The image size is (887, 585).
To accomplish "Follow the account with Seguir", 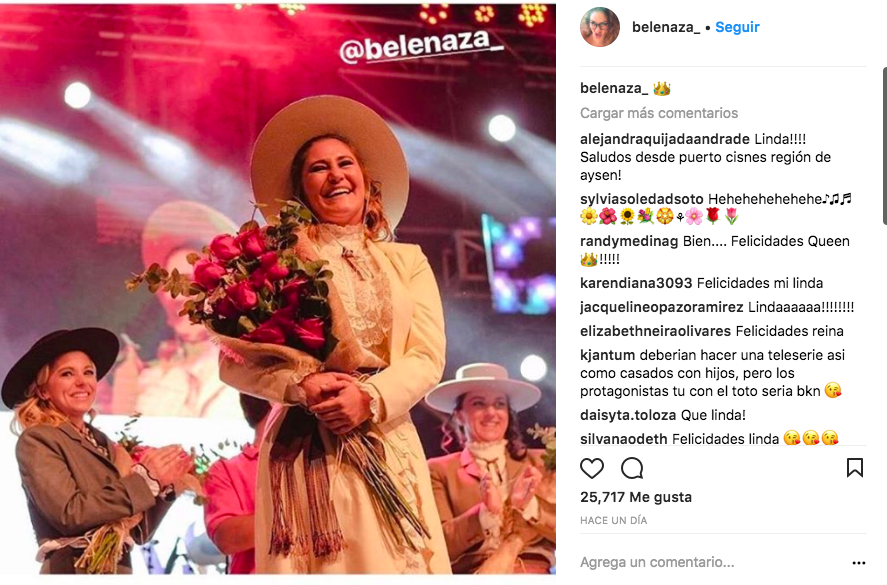I will (x=737, y=27).
